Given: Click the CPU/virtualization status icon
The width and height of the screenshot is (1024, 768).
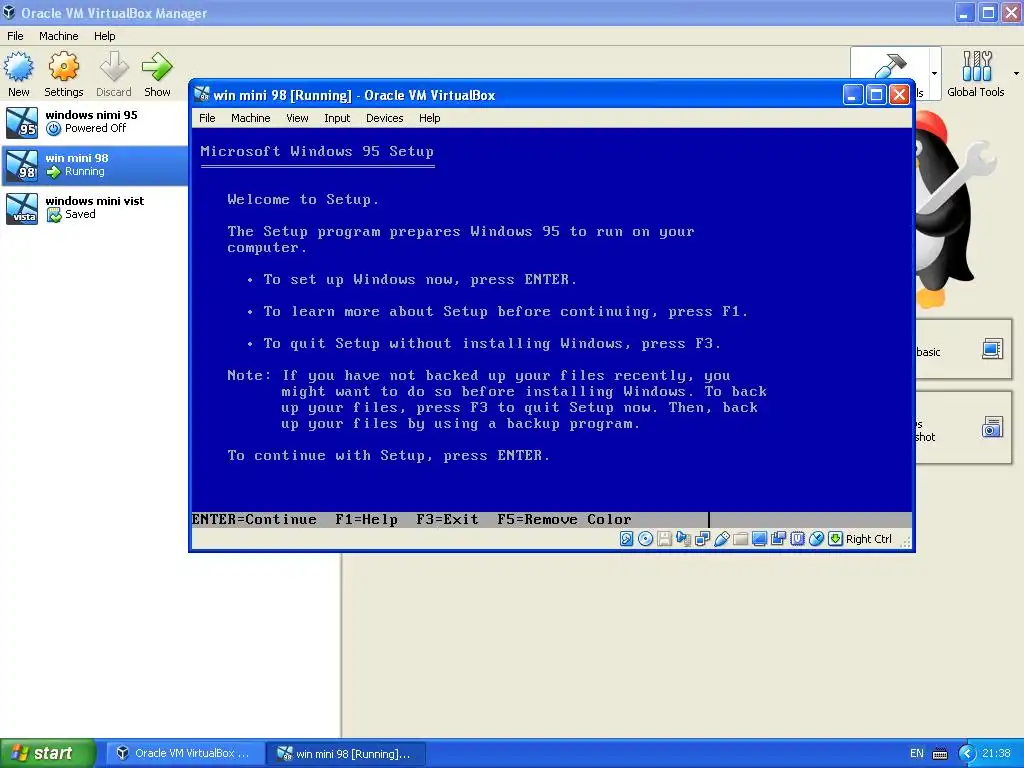Looking at the screenshot, I should point(797,539).
